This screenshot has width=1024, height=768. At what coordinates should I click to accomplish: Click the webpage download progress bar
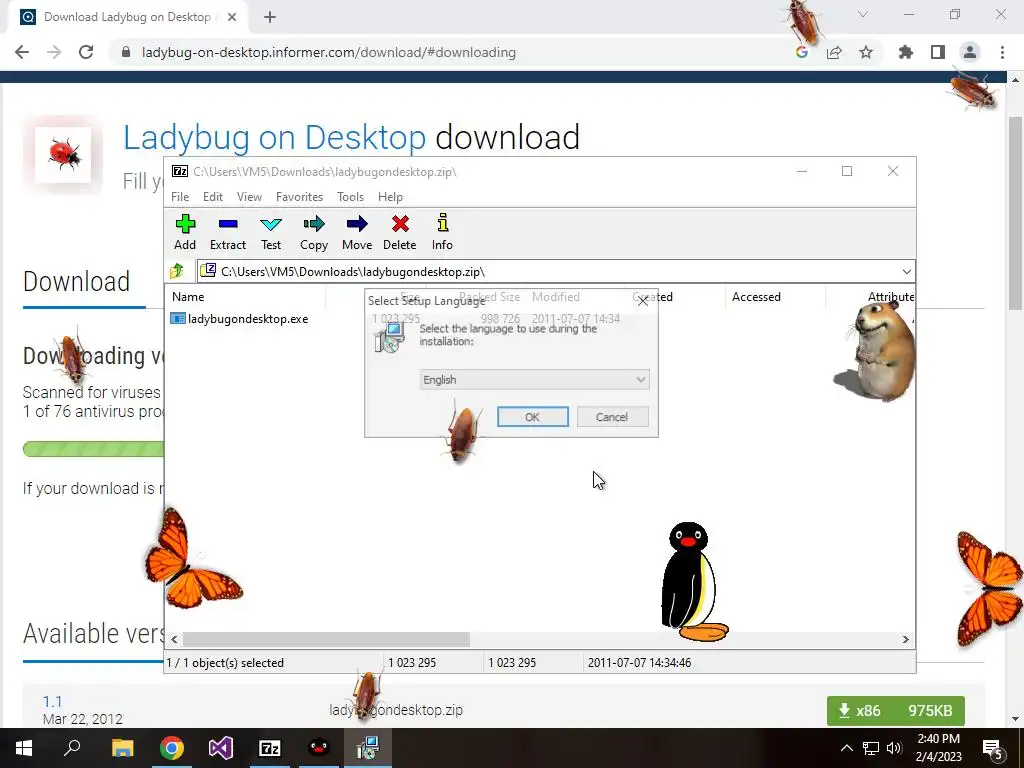[x=93, y=449]
